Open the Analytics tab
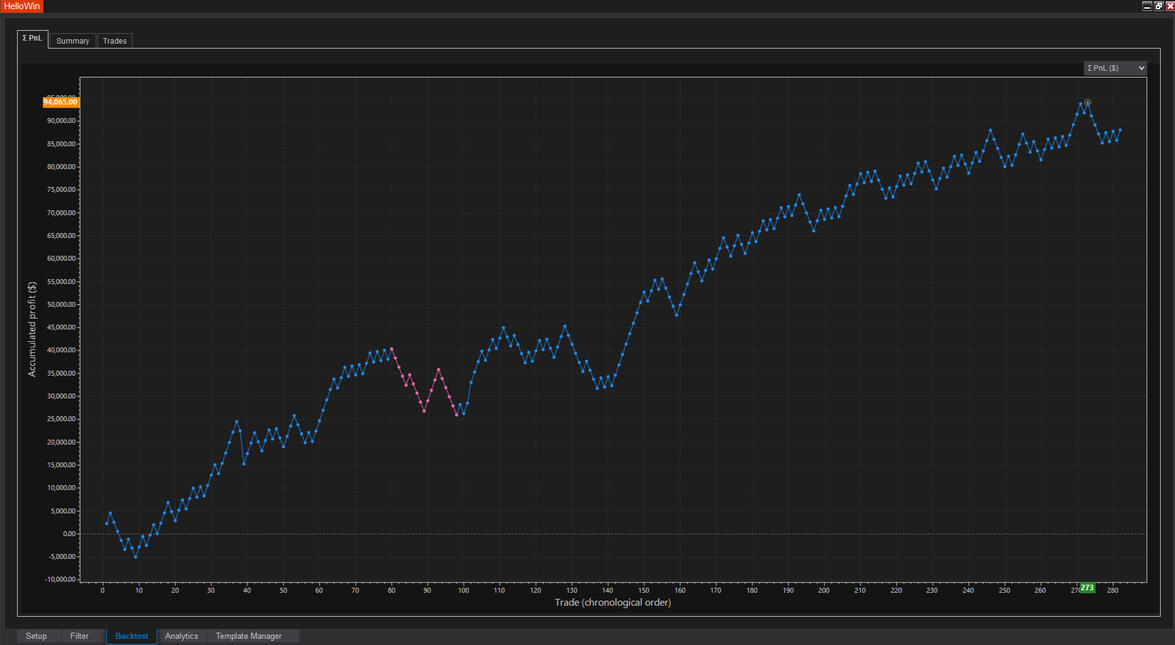This screenshot has height=645, width=1175. coord(181,636)
